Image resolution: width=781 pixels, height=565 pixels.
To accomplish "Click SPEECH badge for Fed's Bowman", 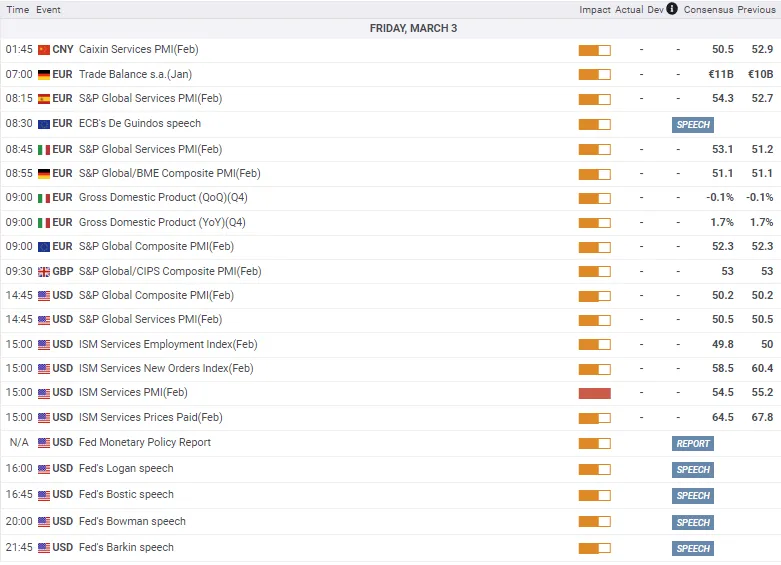I will (692, 522).
